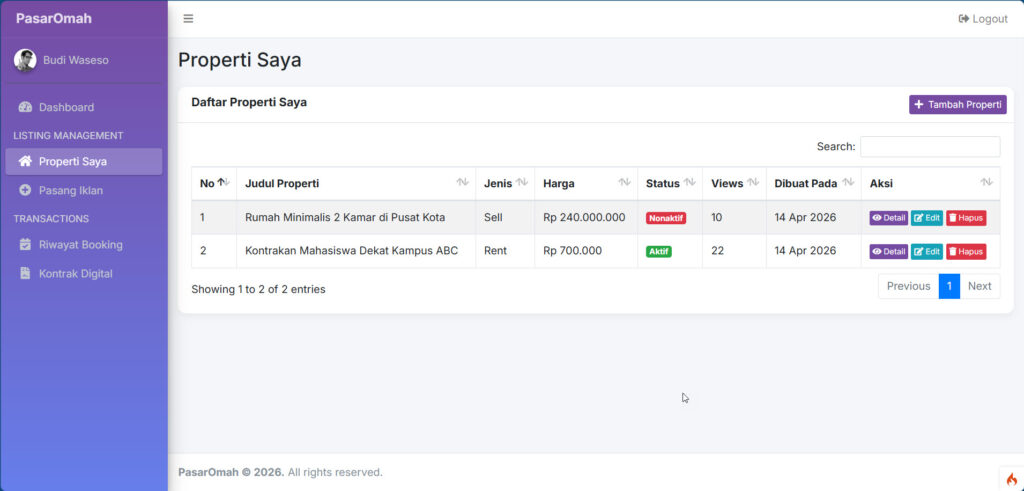Edit the Kontrakan Mahasiswa listing
Screen dimensions: 1024x491
click(x=926, y=252)
